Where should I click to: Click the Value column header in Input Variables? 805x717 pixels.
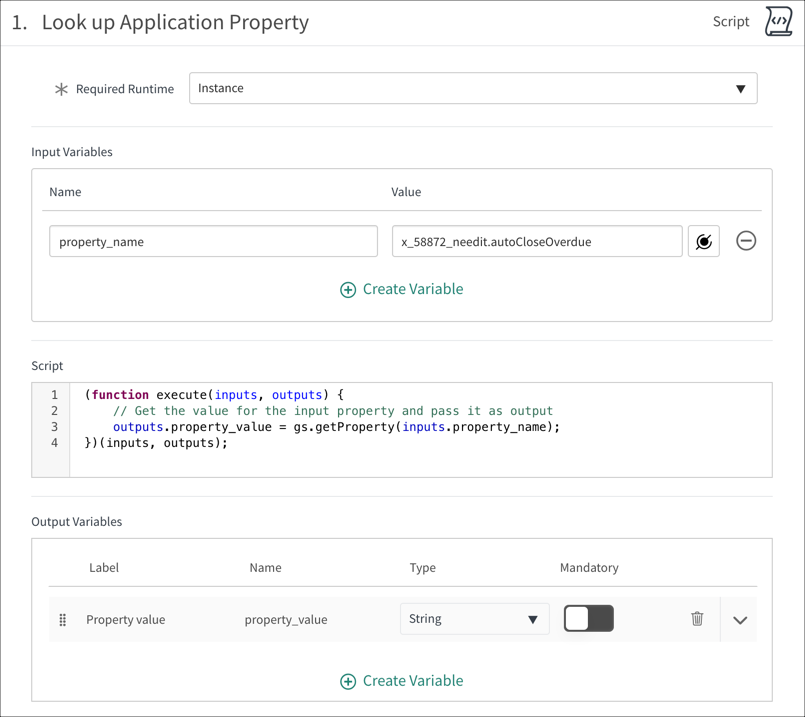[406, 192]
